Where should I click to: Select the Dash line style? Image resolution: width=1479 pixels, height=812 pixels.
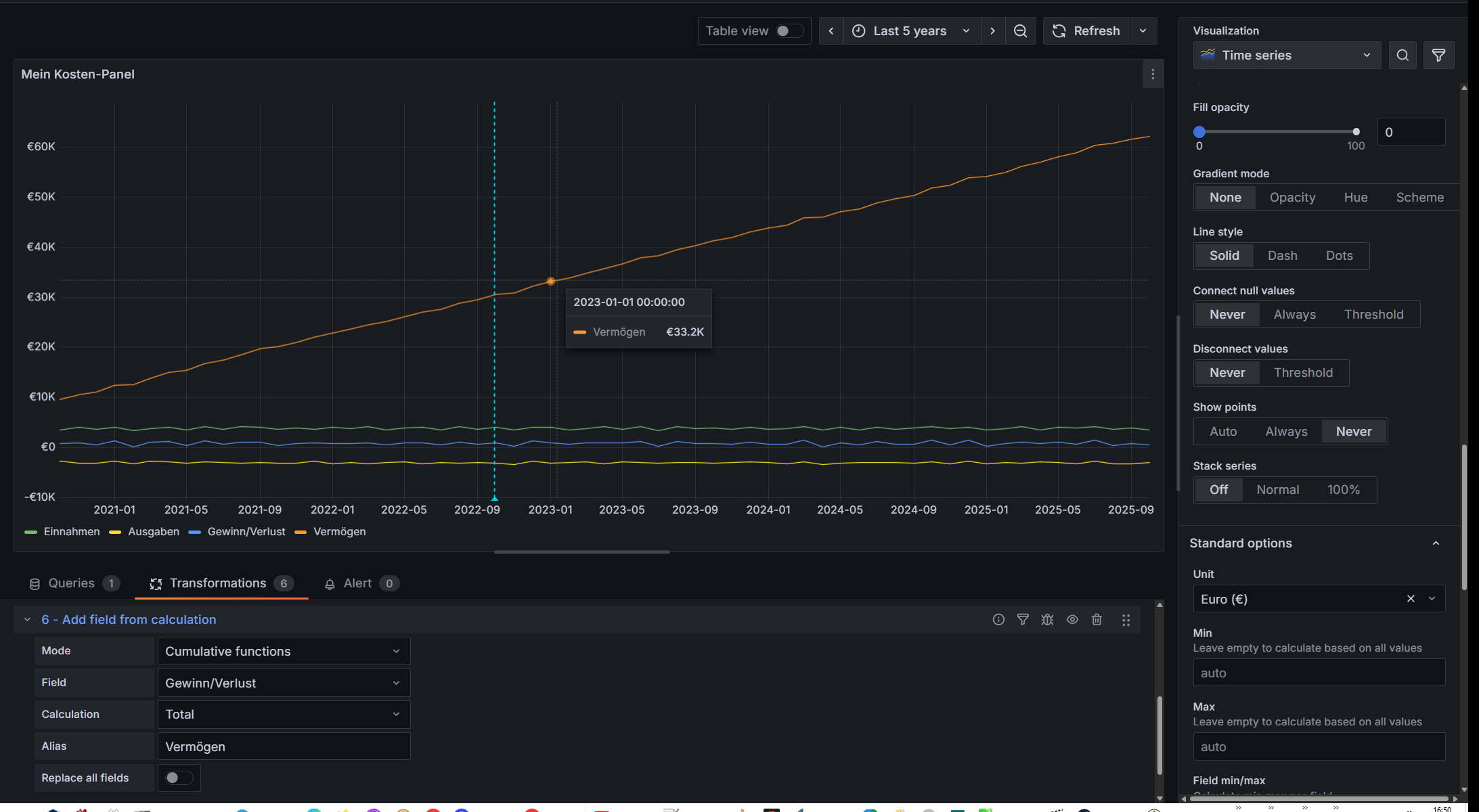(1282, 256)
